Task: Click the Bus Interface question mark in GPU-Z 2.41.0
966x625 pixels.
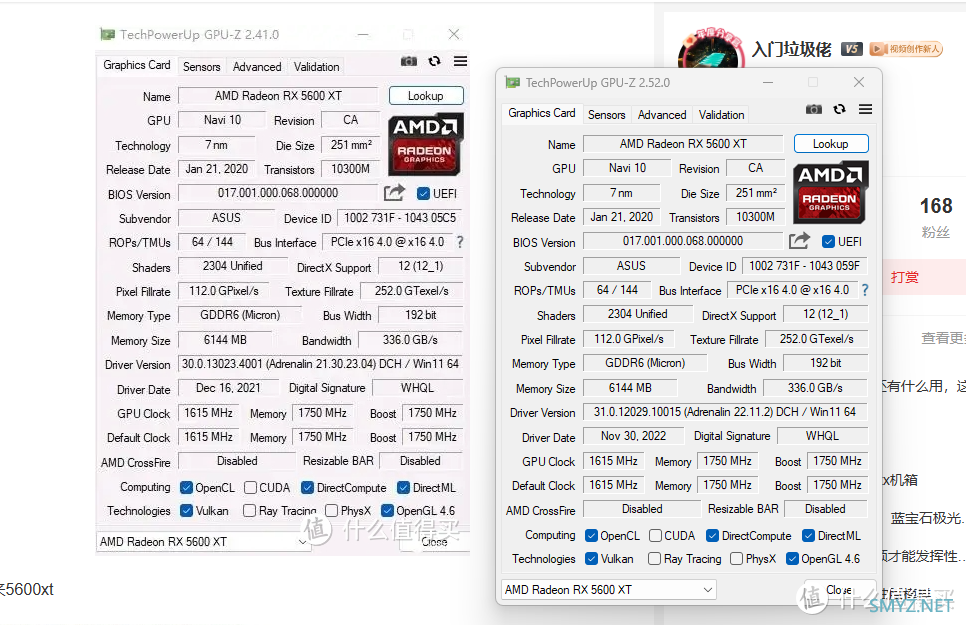Action: tap(460, 242)
